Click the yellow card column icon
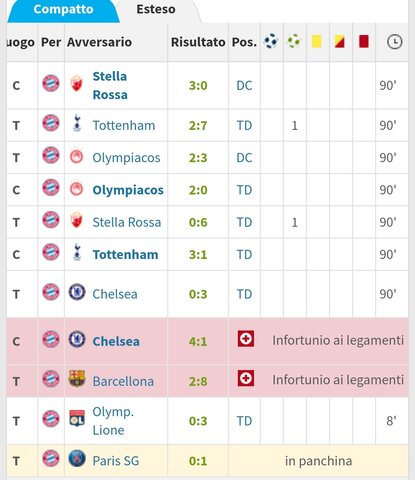This screenshot has height=480, width=415. (317, 41)
